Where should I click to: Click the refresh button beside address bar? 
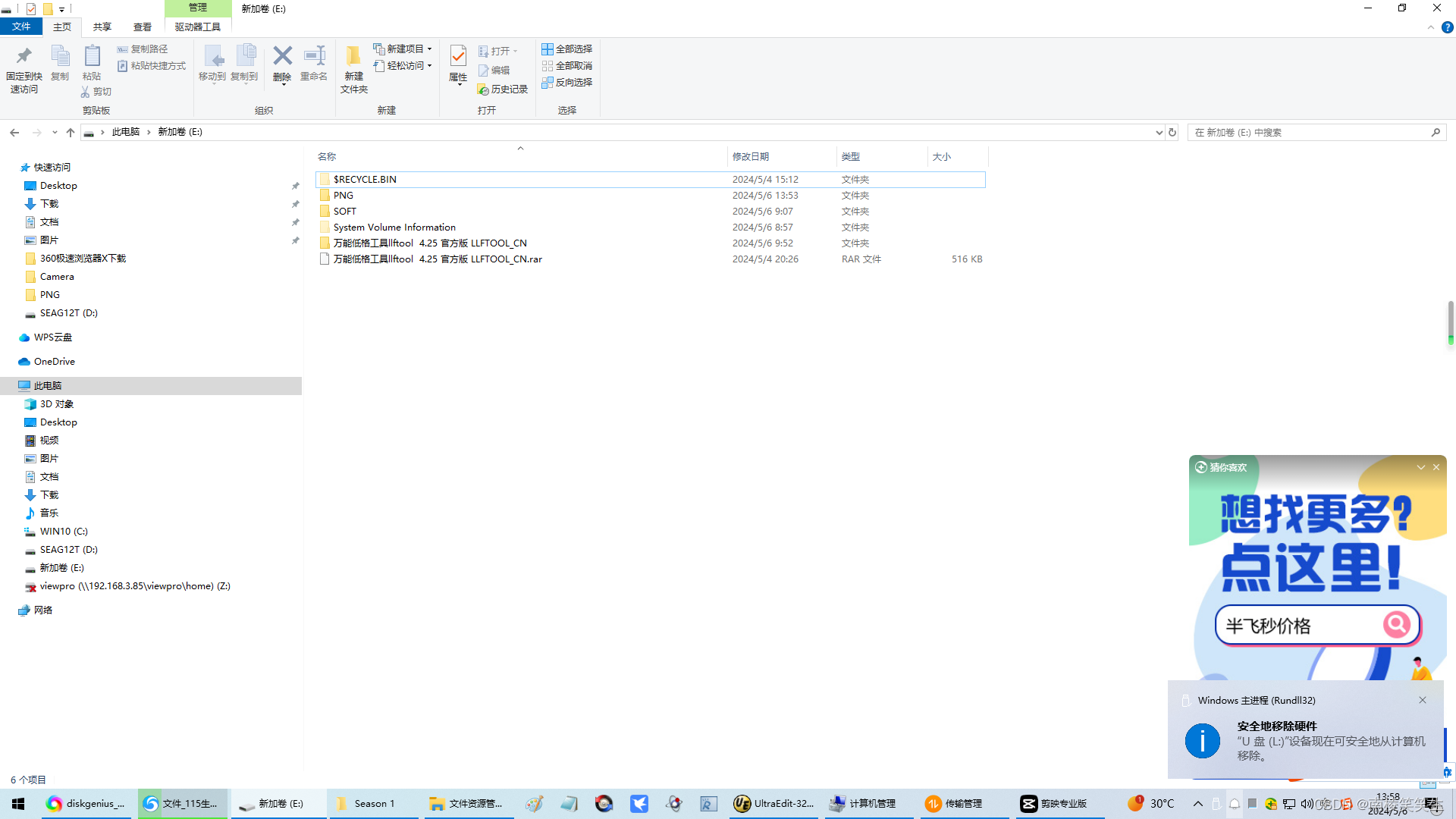tap(1172, 133)
